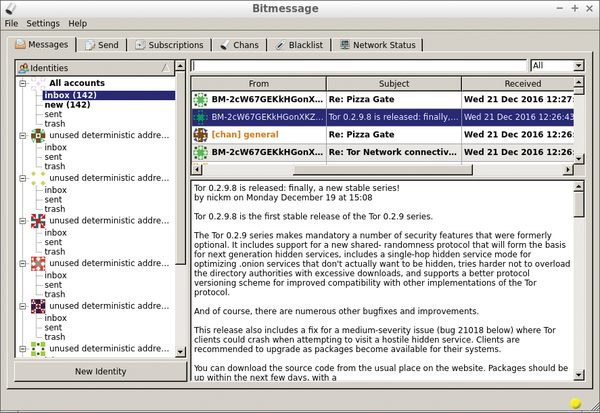Click the message list scroll-left arrow
The height and width of the screenshot is (413, 600).
(197, 170)
